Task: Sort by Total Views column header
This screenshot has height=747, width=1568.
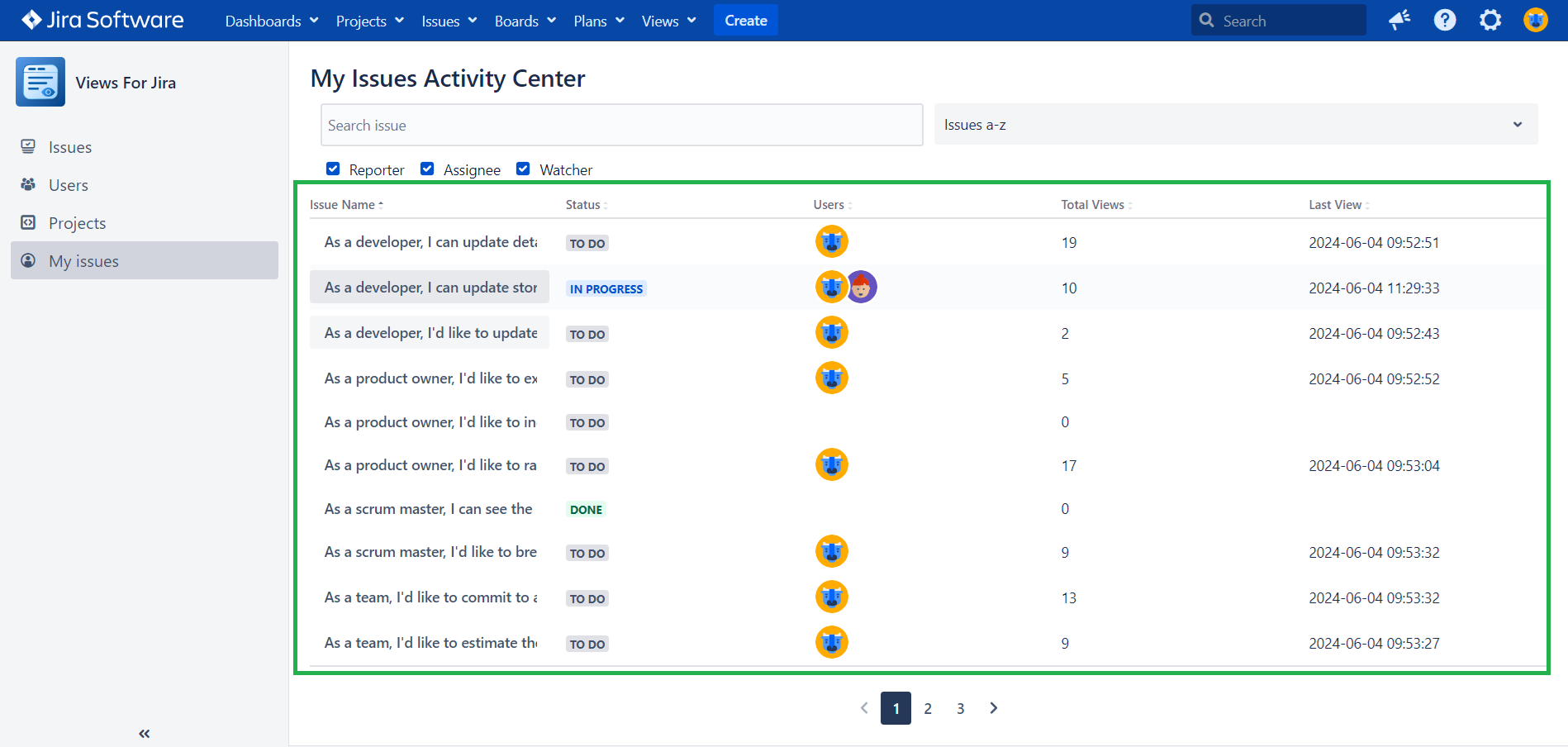Action: coord(1092,205)
